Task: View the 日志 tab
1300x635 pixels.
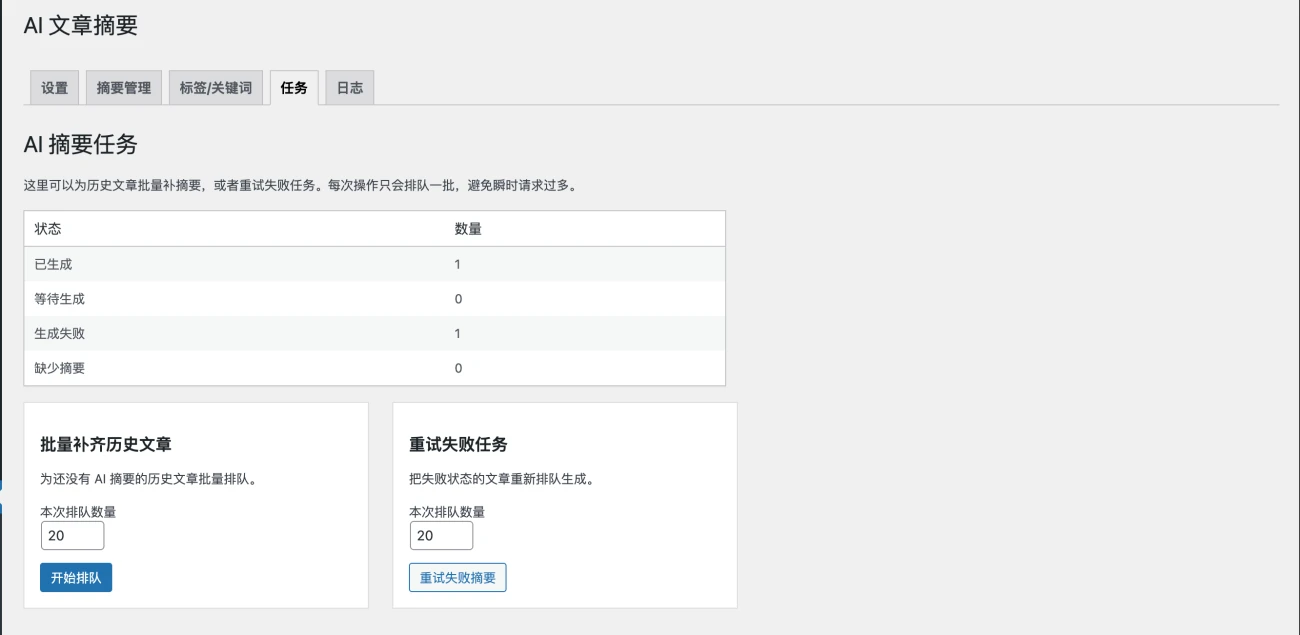Action: [x=349, y=87]
